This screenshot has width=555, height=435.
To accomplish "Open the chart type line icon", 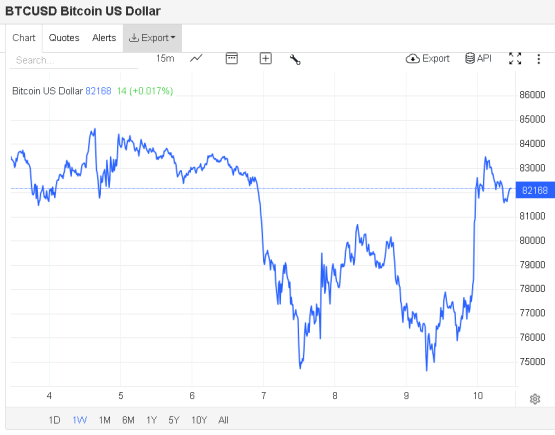I will [x=196, y=58].
